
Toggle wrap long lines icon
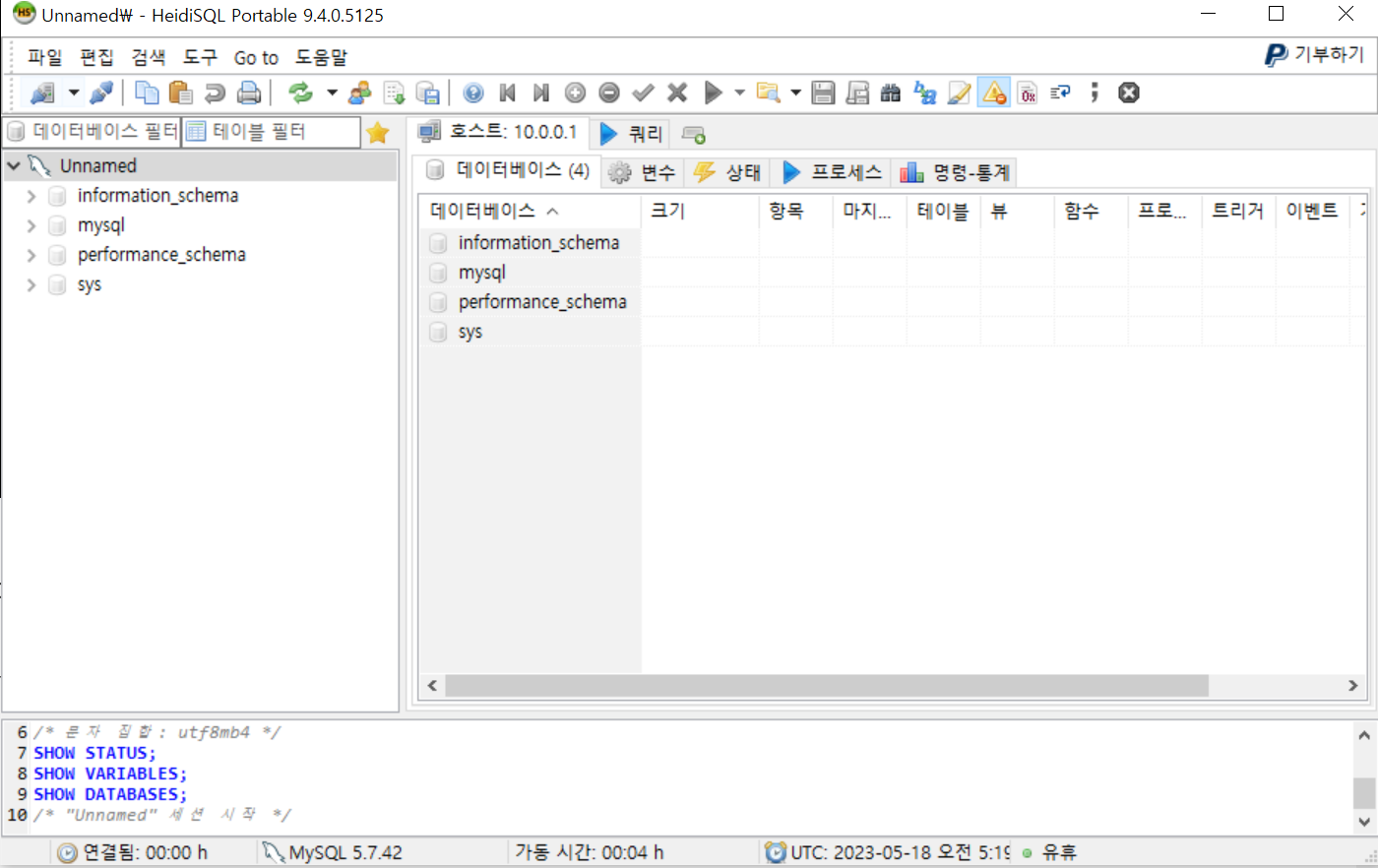(1061, 93)
